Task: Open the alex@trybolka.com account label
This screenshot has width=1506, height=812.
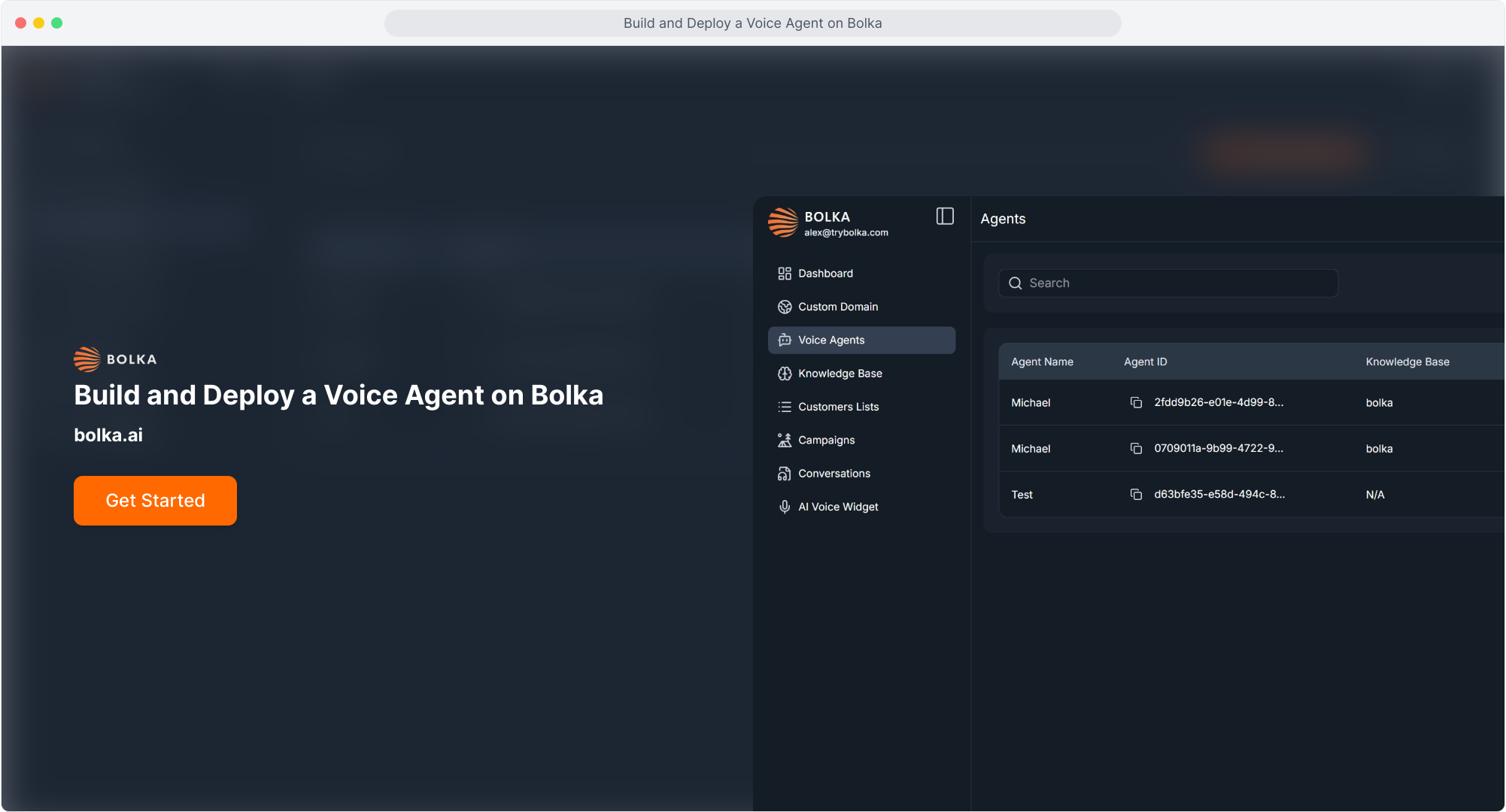Action: coord(846,232)
